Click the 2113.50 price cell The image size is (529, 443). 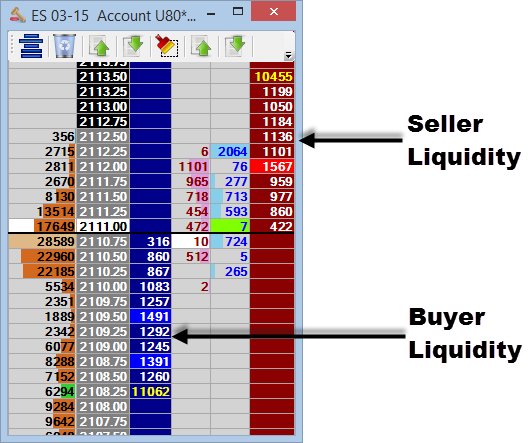pos(103,77)
